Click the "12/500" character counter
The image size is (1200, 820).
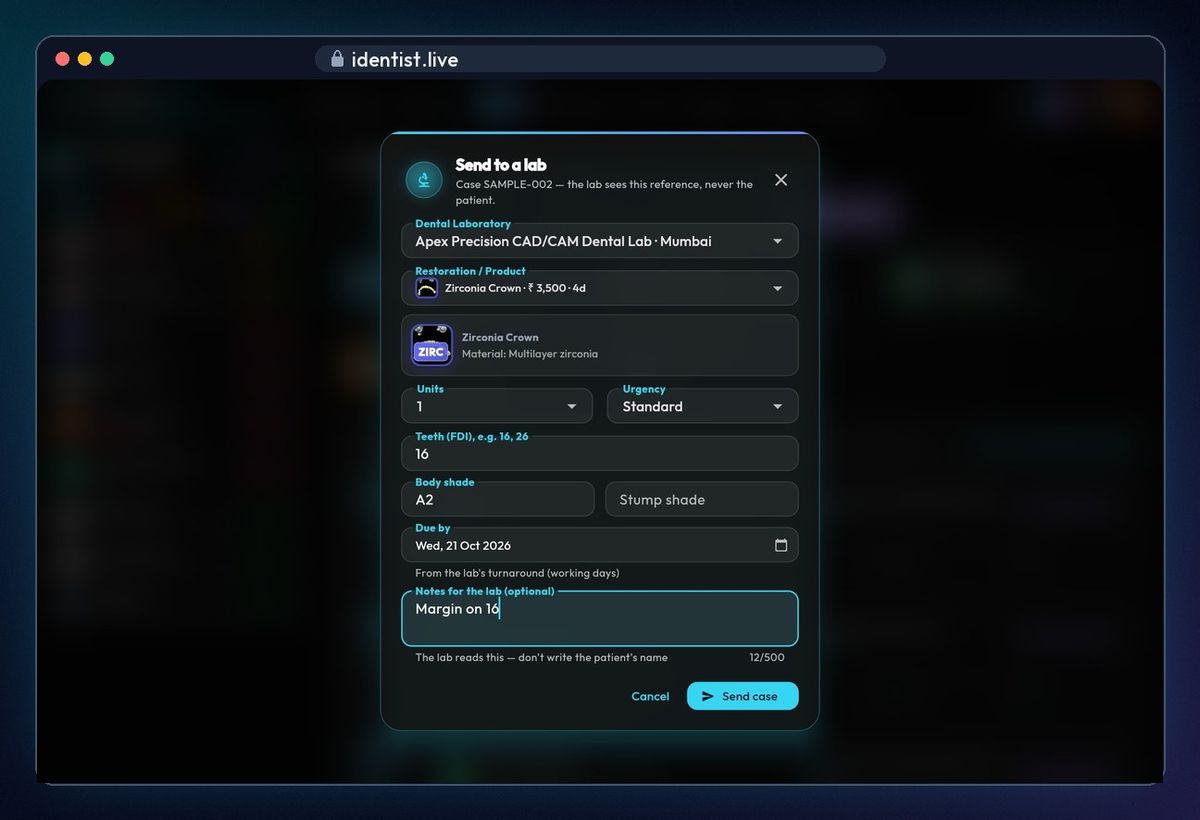pyautogui.click(x=767, y=658)
